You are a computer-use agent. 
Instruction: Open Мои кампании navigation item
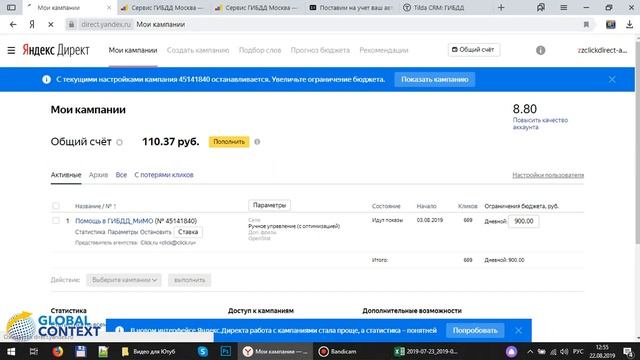(133, 50)
